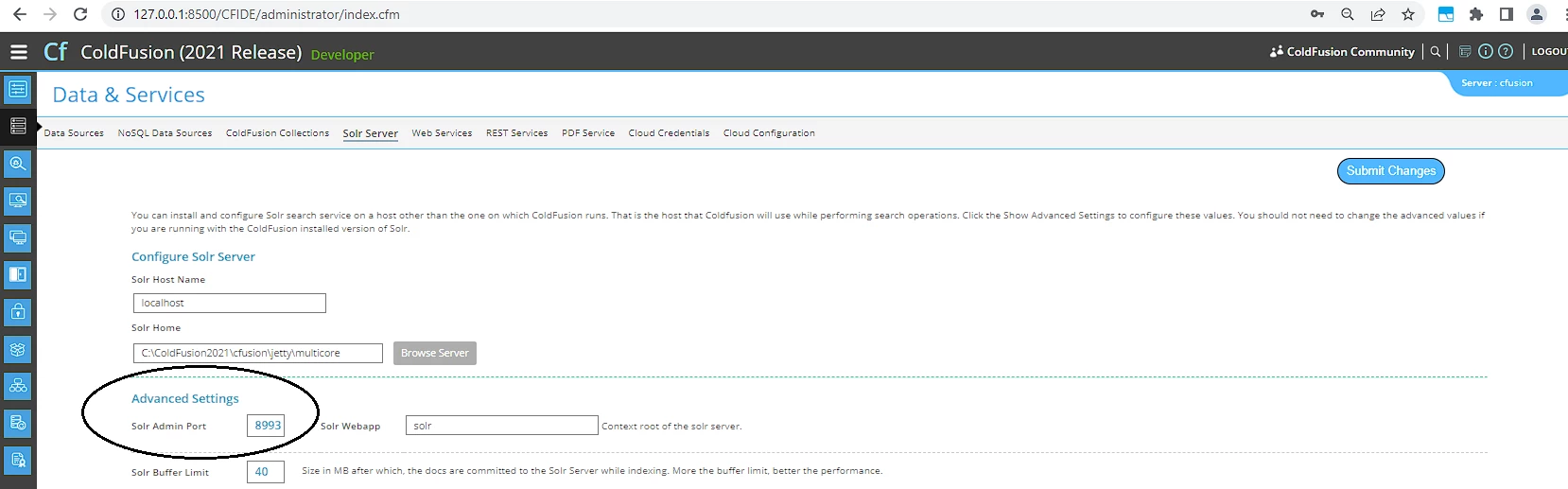
Task: Go back using browser back arrow
Action: (x=19, y=14)
